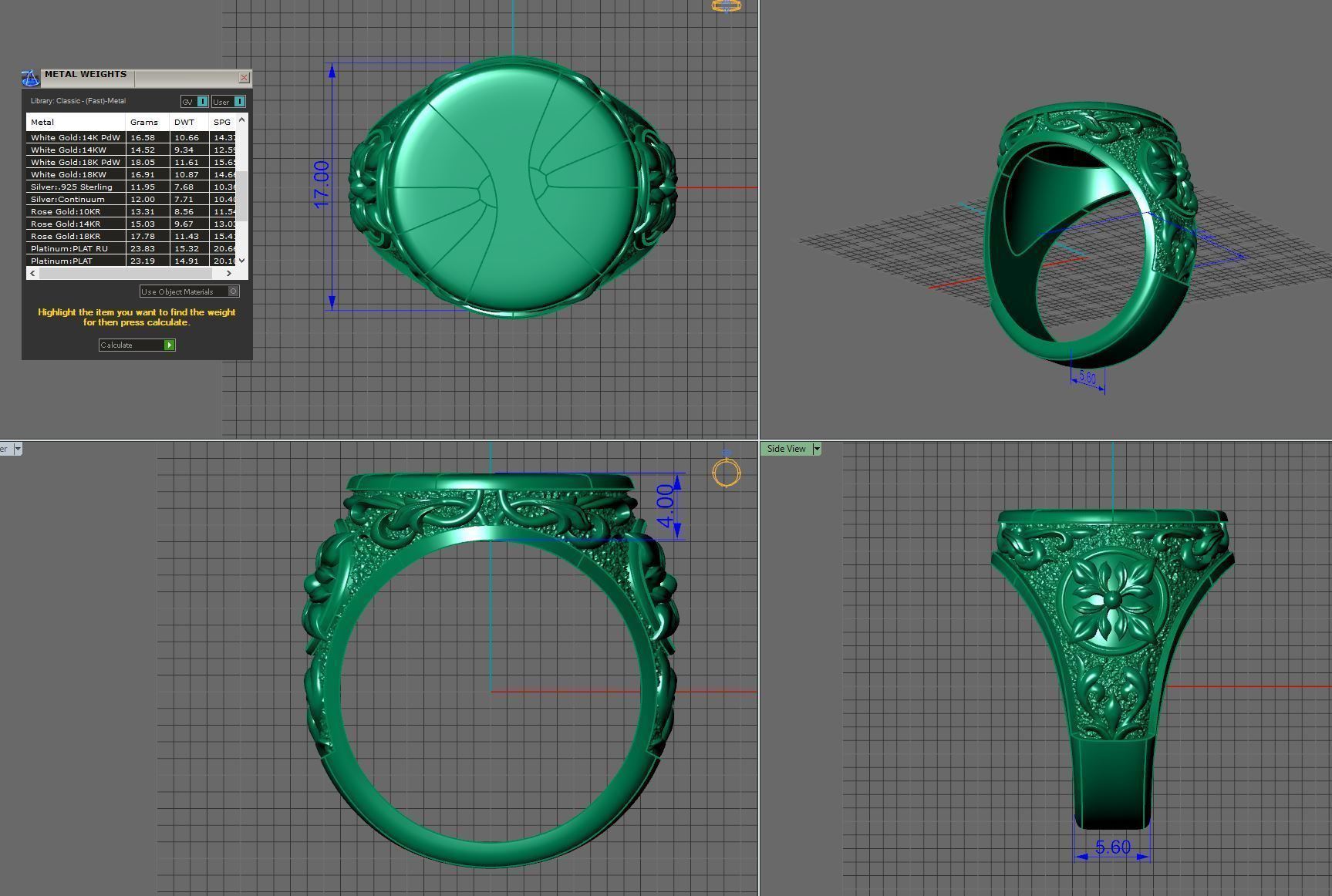The height and width of the screenshot is (896, 1332).
Task: Click the orange ring icon atop the top viewport
Action: click(726, 6)
